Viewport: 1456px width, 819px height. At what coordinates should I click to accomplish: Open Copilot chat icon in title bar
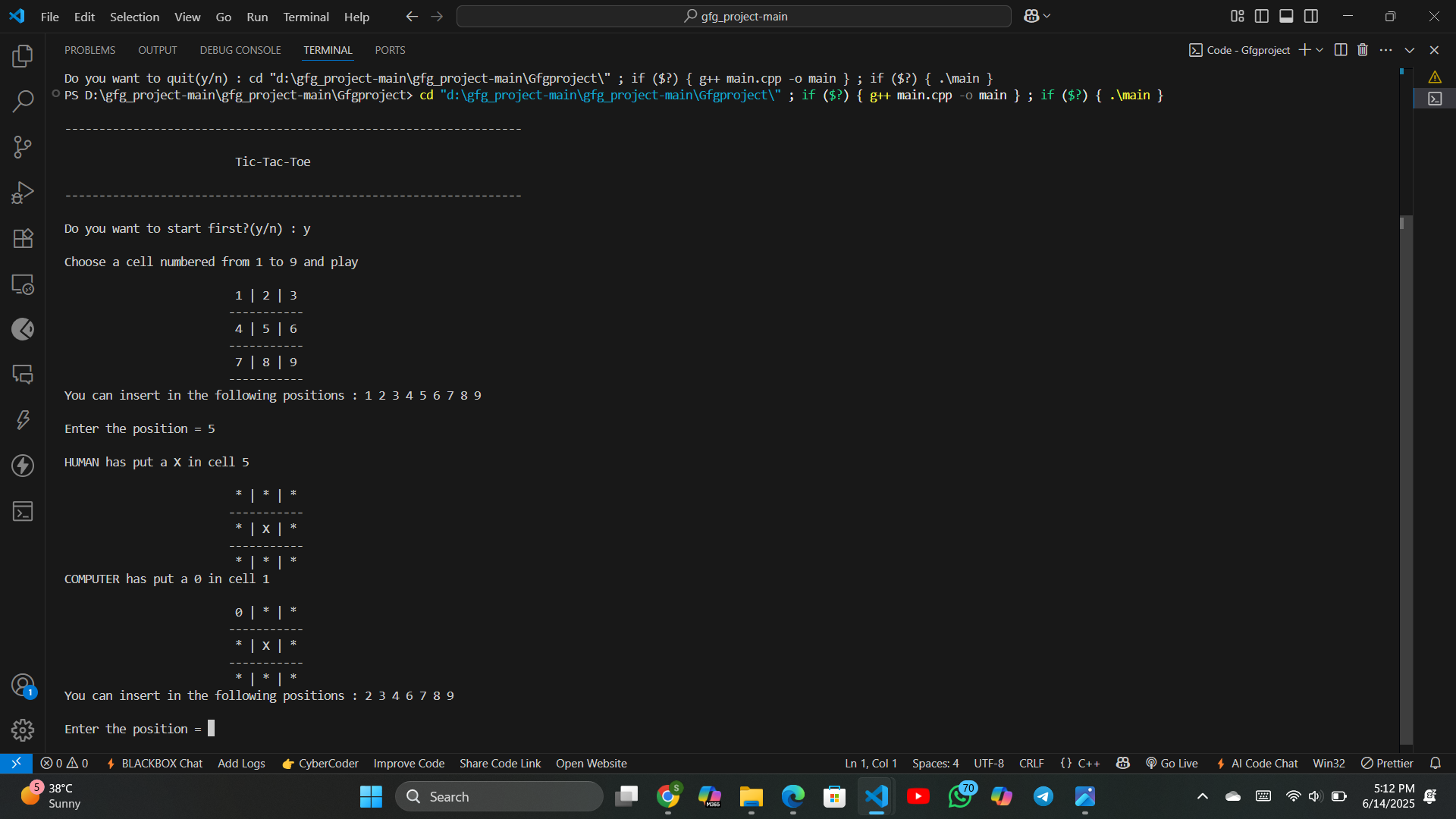(x=1031, y=16)
